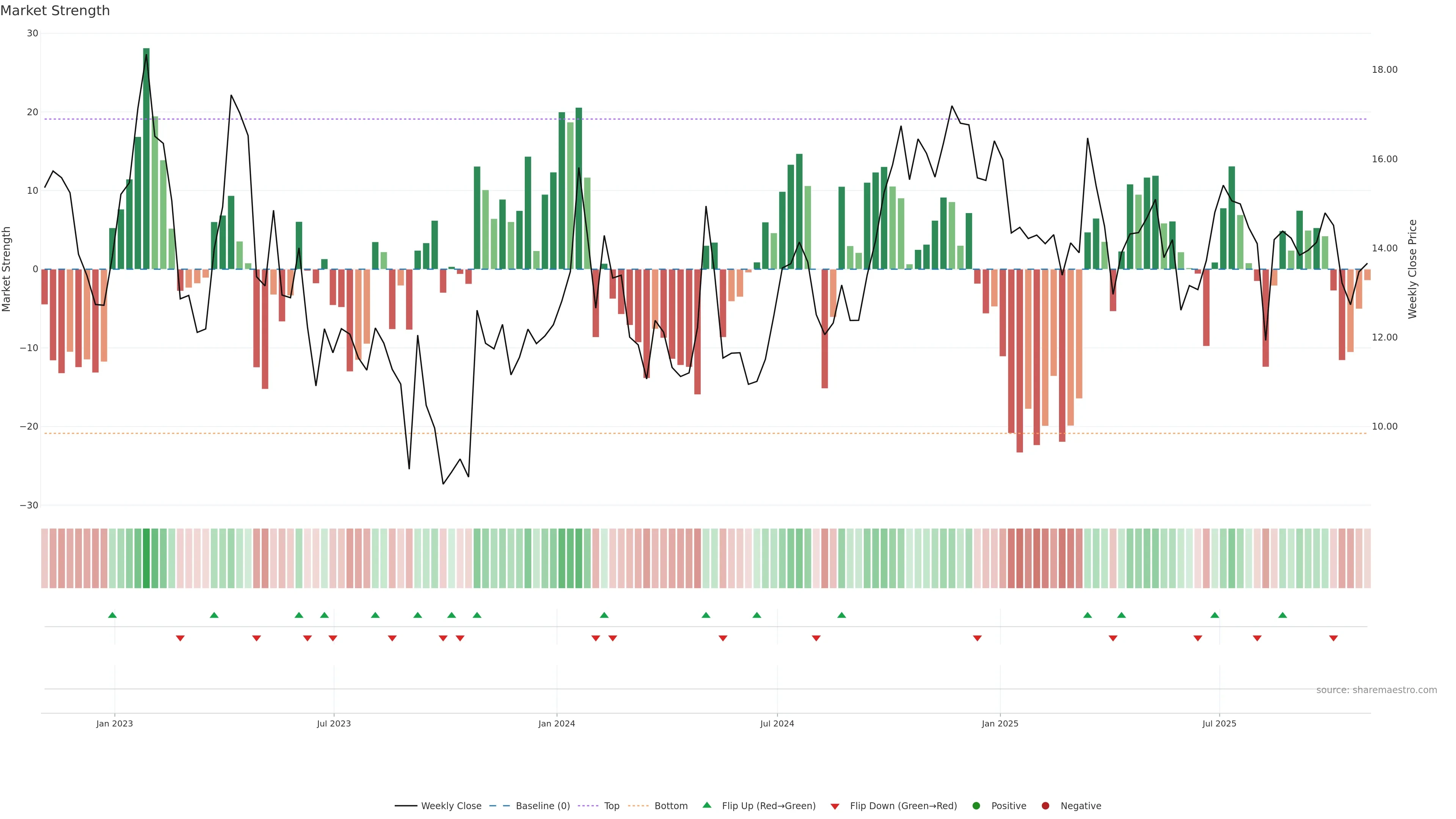Click Flip Up green triangle legend icon
The image size is (1456, 819).
tap(706, 805)
